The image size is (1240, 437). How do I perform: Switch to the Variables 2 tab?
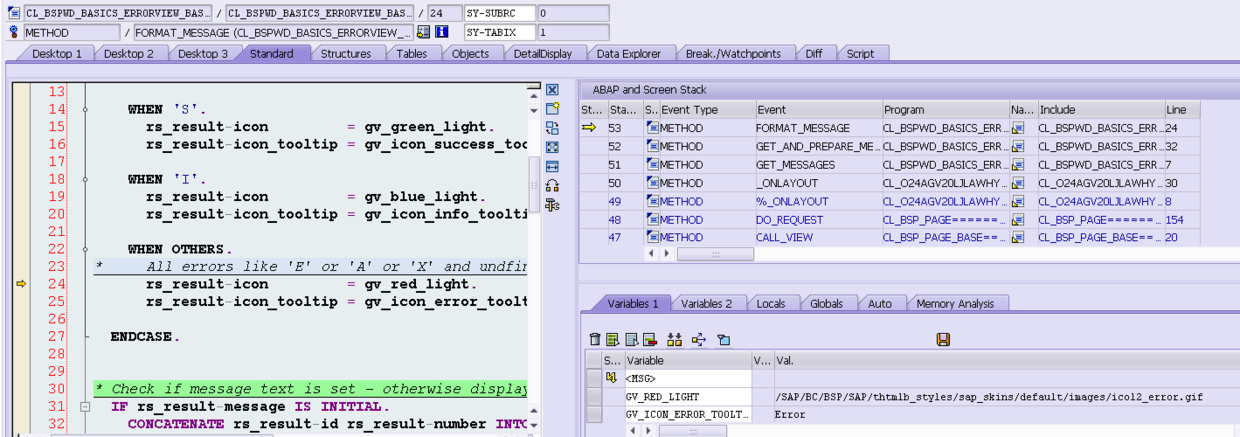pos(706,303)
